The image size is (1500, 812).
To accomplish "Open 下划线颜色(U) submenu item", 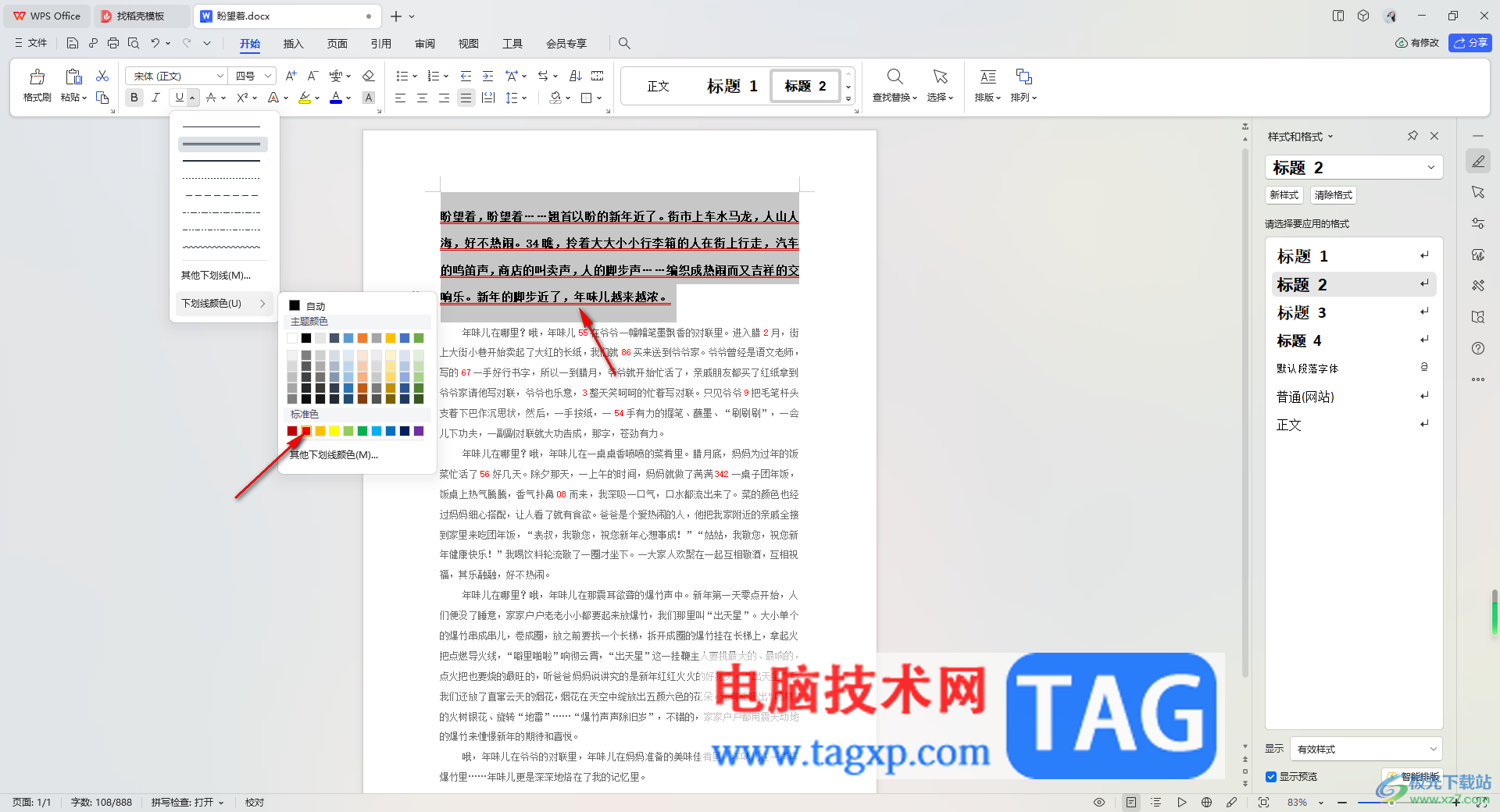I will click(x=223, y=303).
